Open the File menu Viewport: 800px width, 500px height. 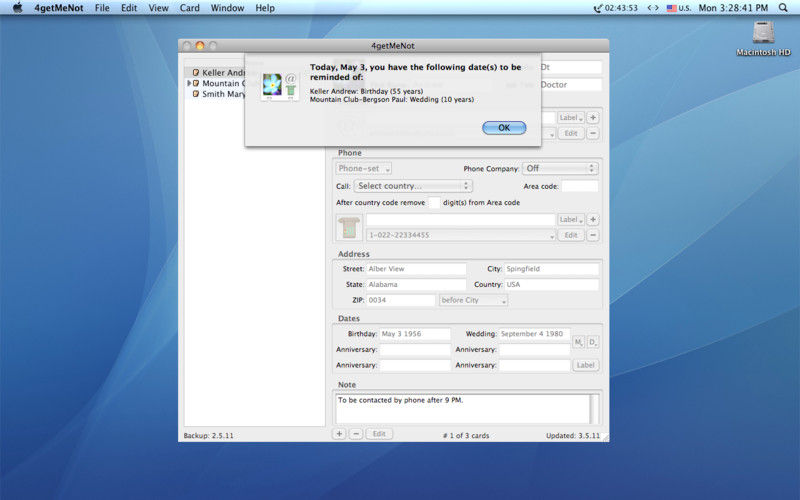pyautogui.click(x=102, y=8)
